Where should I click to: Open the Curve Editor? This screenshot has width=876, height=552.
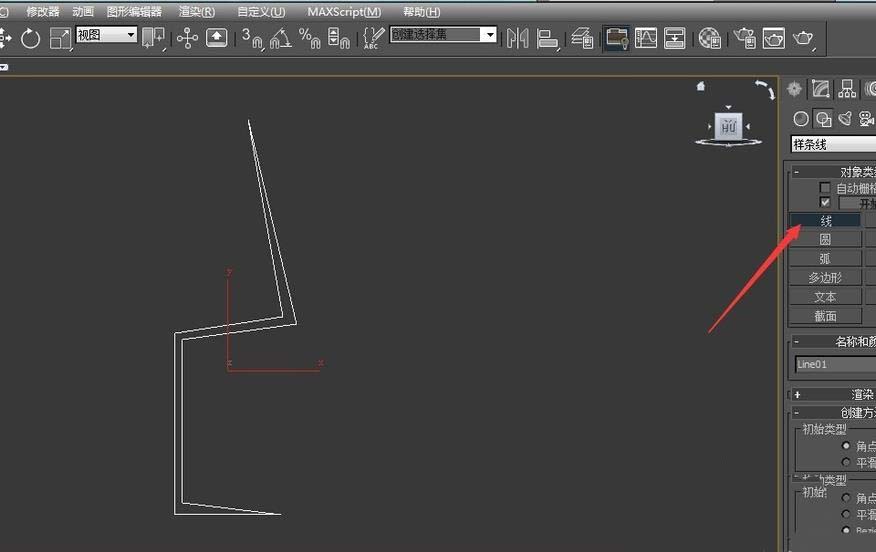click(x=646, y=39)
